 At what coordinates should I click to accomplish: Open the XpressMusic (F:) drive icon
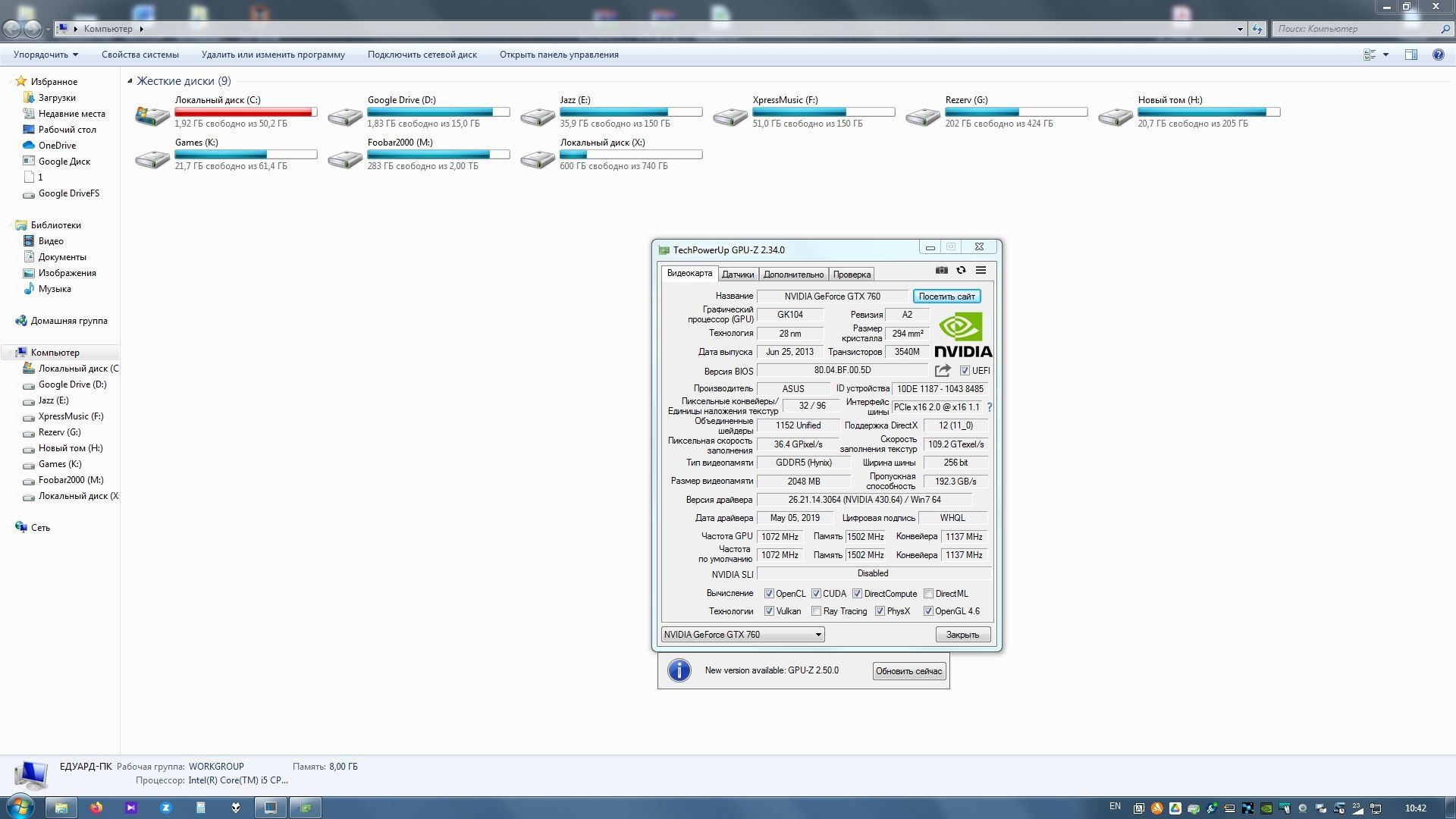[730, 115]
